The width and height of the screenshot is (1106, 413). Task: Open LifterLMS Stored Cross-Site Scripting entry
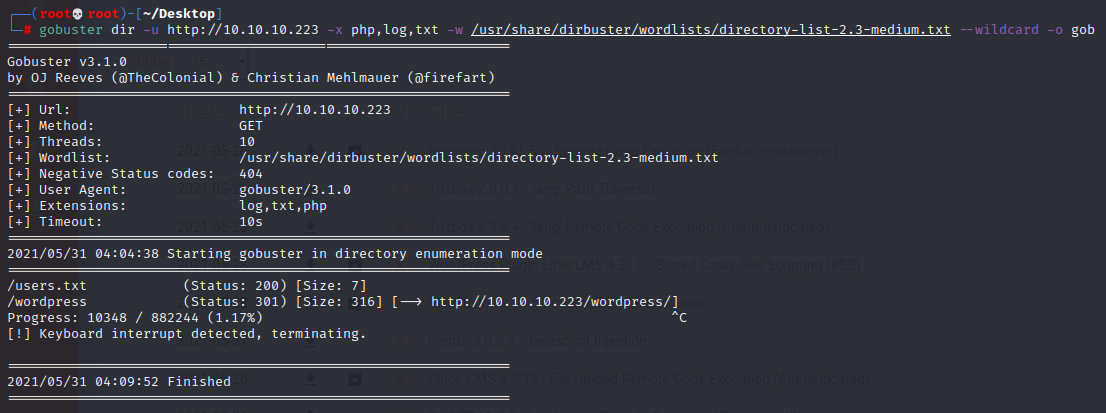644,265
